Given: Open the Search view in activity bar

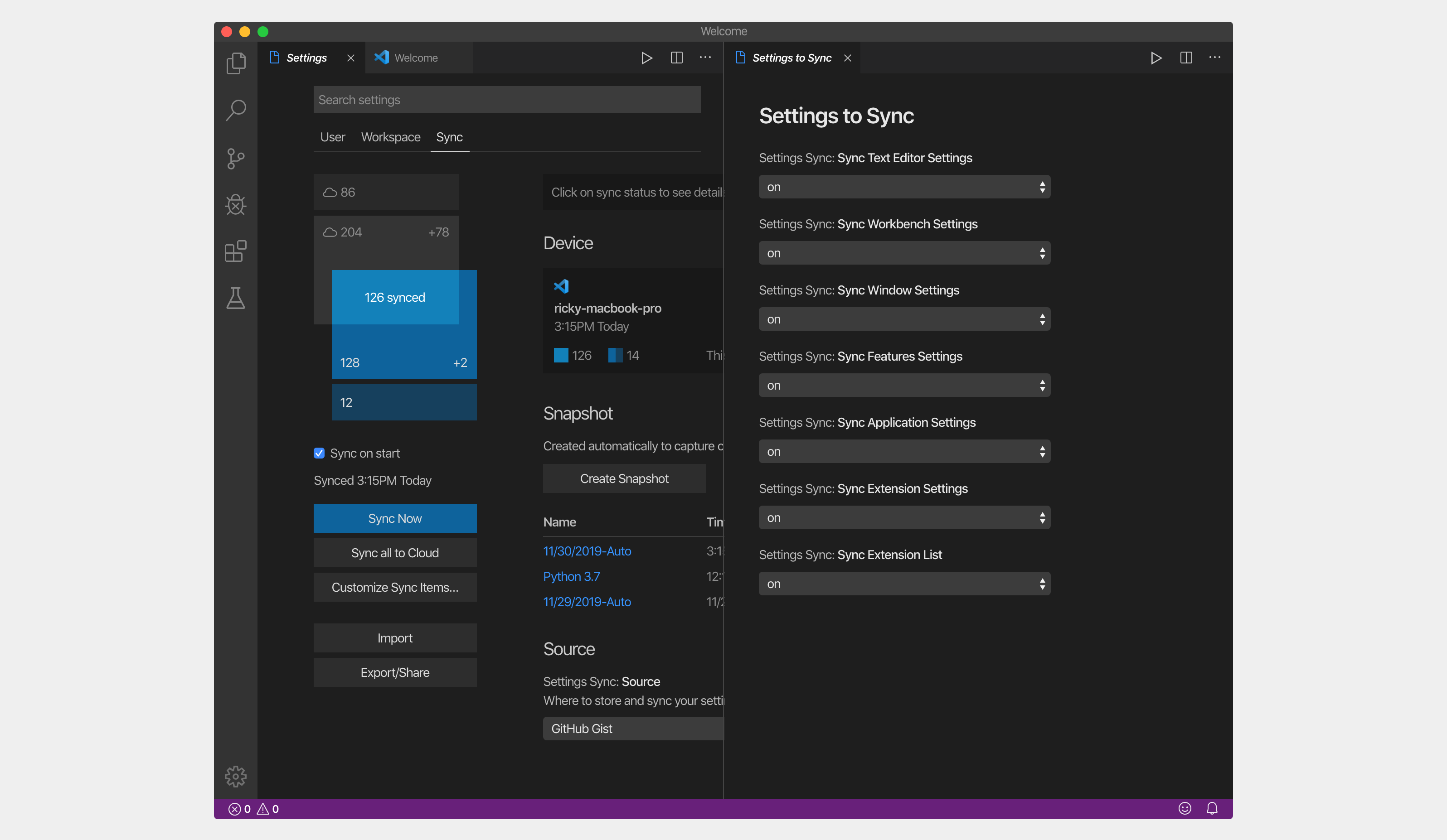Looking at the screenshot, I should 235,110.
